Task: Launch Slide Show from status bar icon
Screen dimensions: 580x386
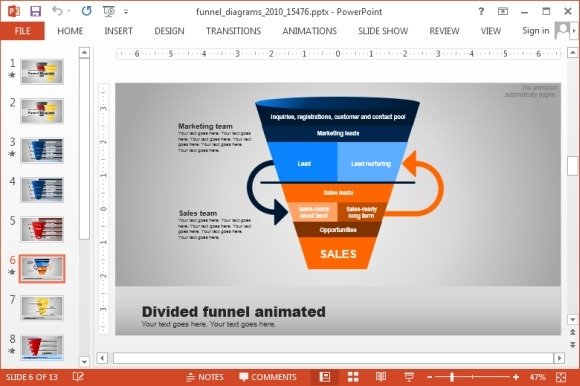Action: point(409,377)
